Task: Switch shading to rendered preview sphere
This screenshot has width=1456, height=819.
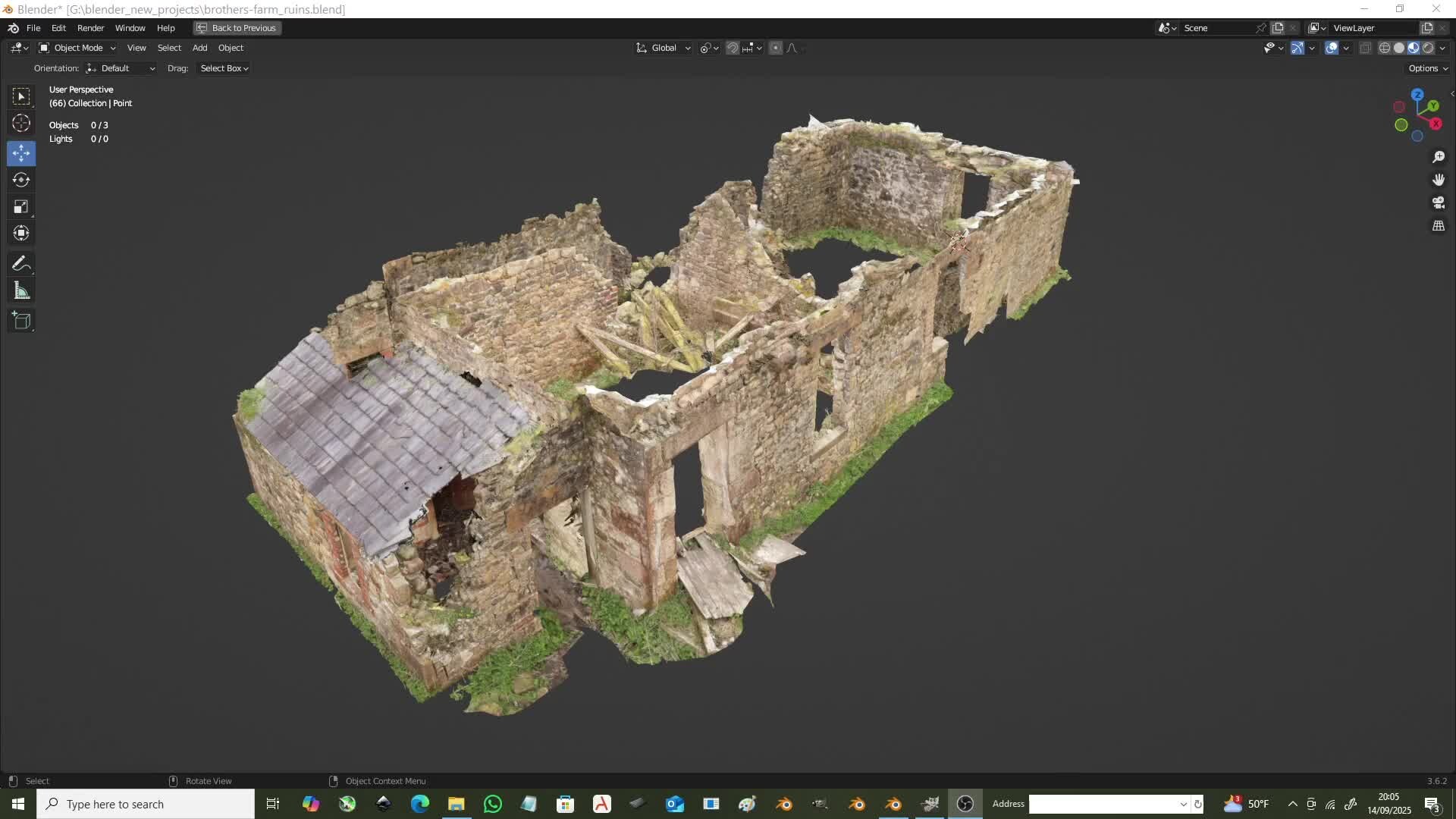Action: click(x=1429, y=47)
